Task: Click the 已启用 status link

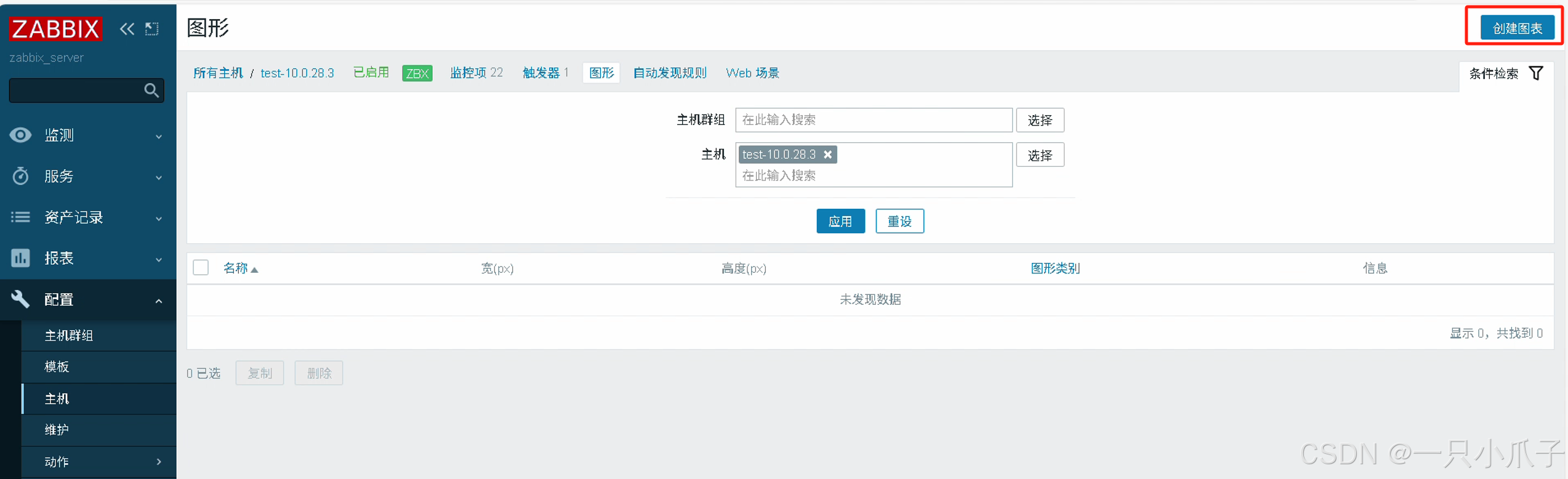Action: point(371,73)
